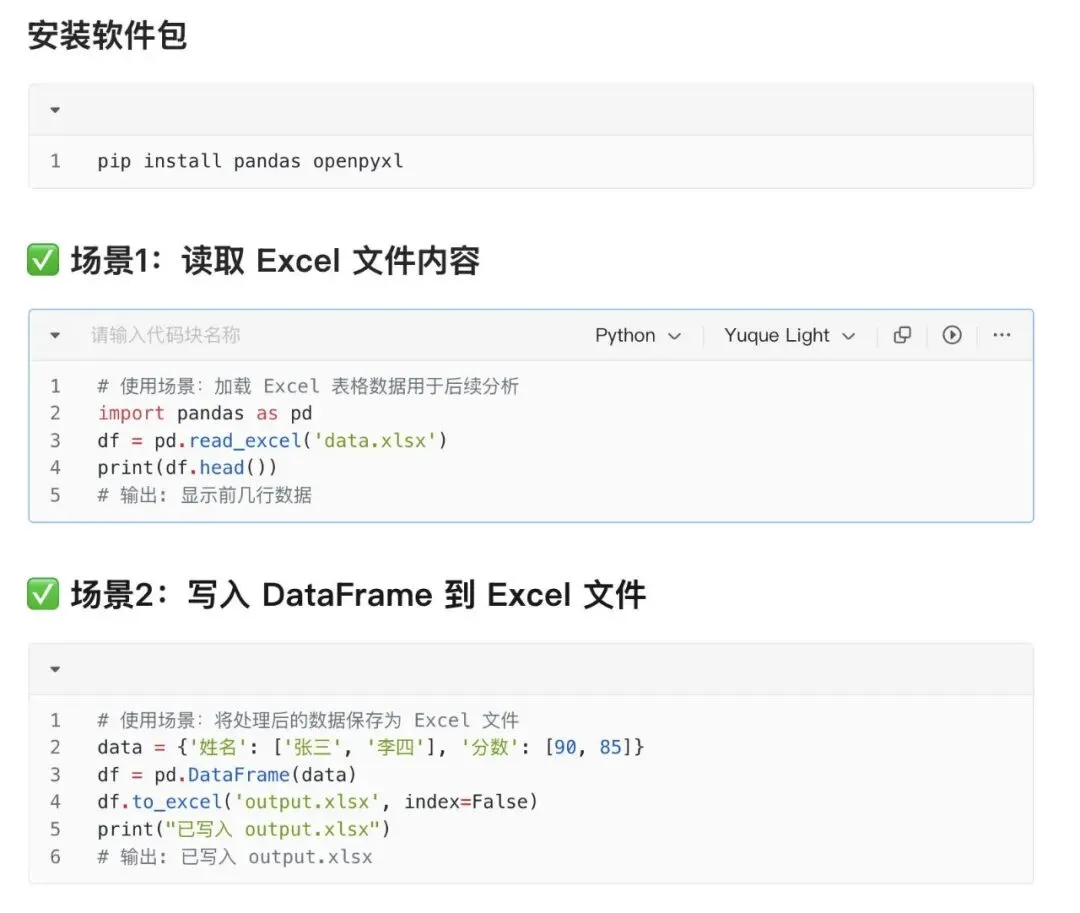
Task: Open the three-dot more options menu
Action: click(1001, 335)
